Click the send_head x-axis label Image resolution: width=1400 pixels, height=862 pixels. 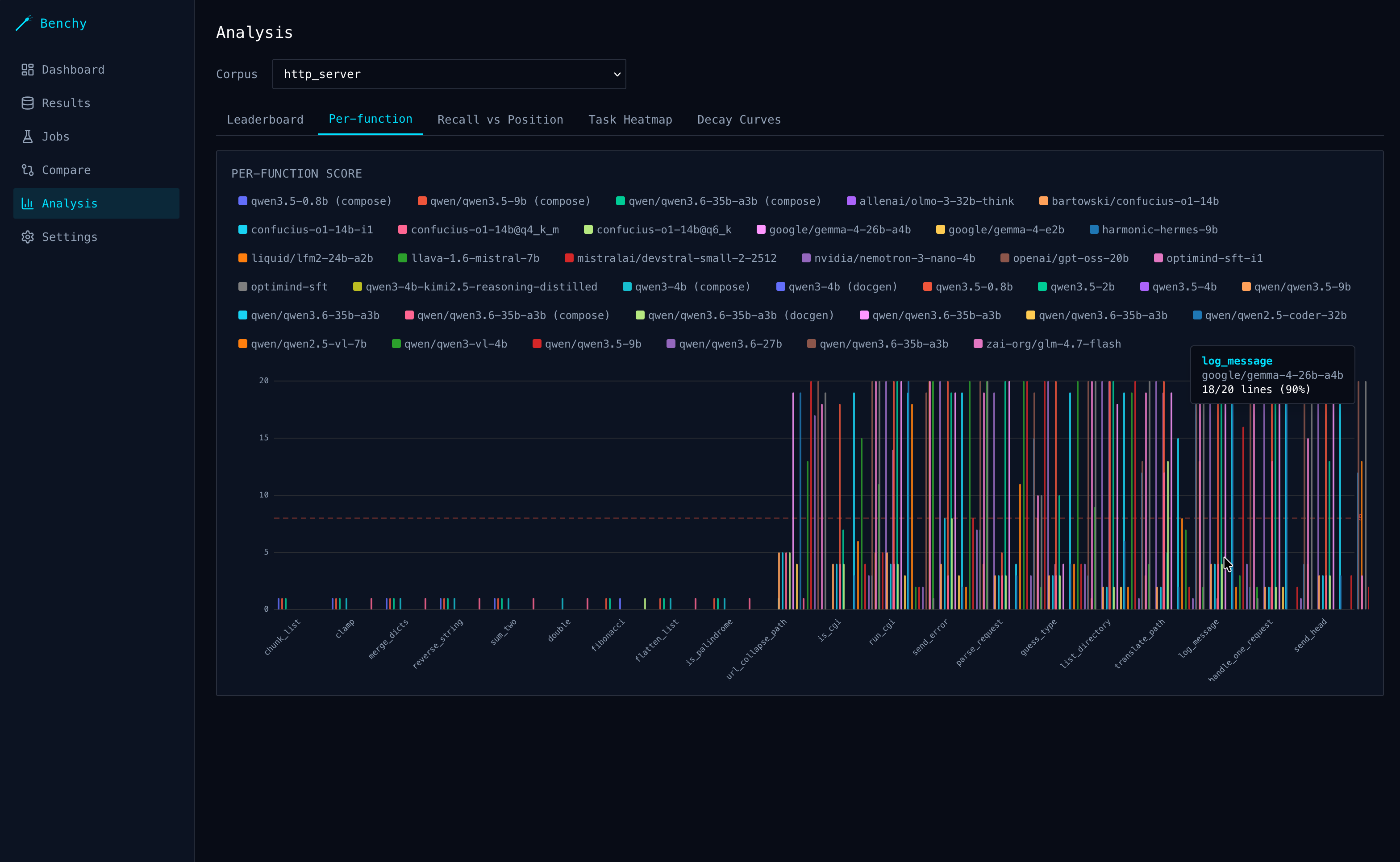1310,635
